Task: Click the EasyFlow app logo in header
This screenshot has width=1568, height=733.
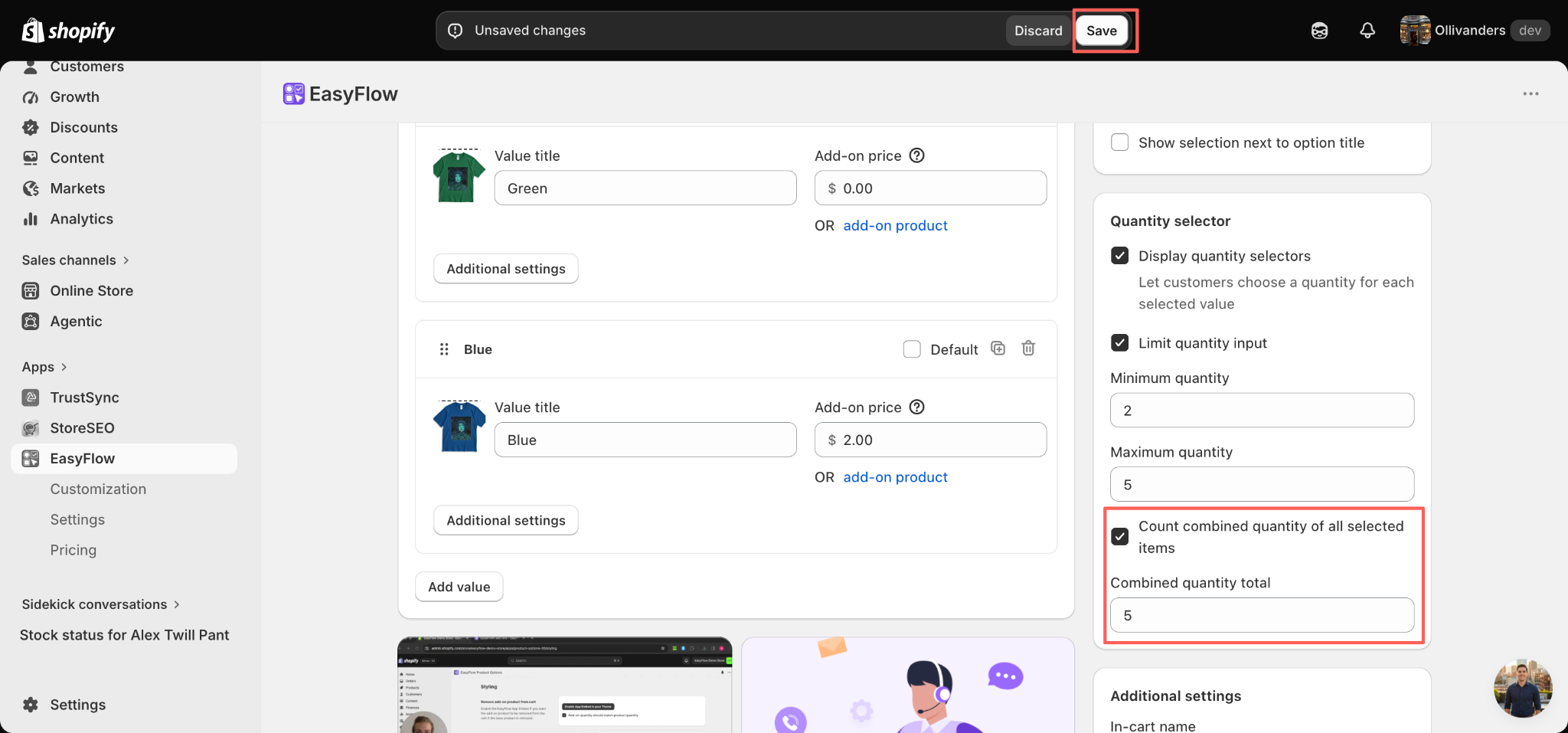Action: tap(294, 93)
